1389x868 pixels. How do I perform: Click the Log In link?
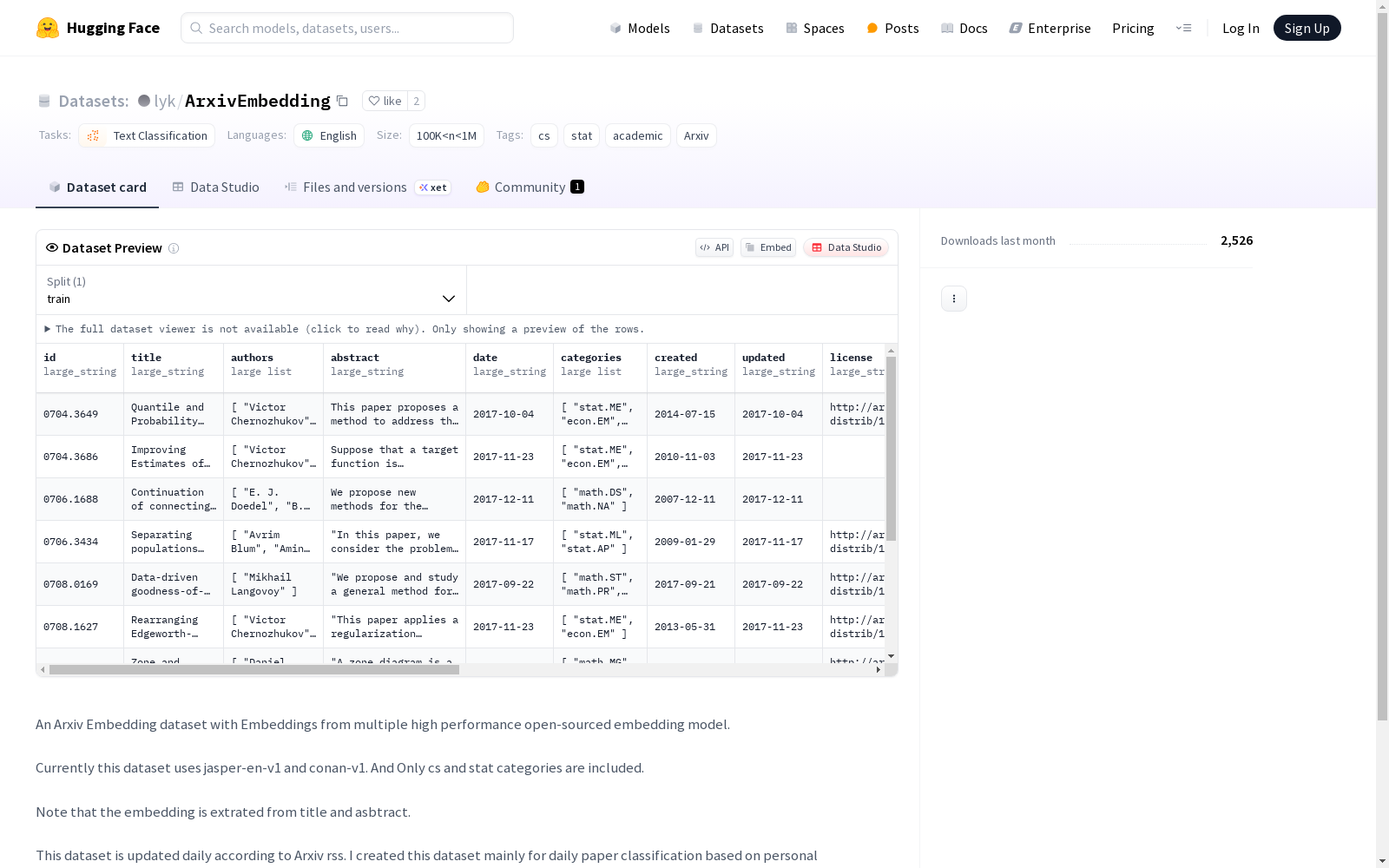[1241, 28]
